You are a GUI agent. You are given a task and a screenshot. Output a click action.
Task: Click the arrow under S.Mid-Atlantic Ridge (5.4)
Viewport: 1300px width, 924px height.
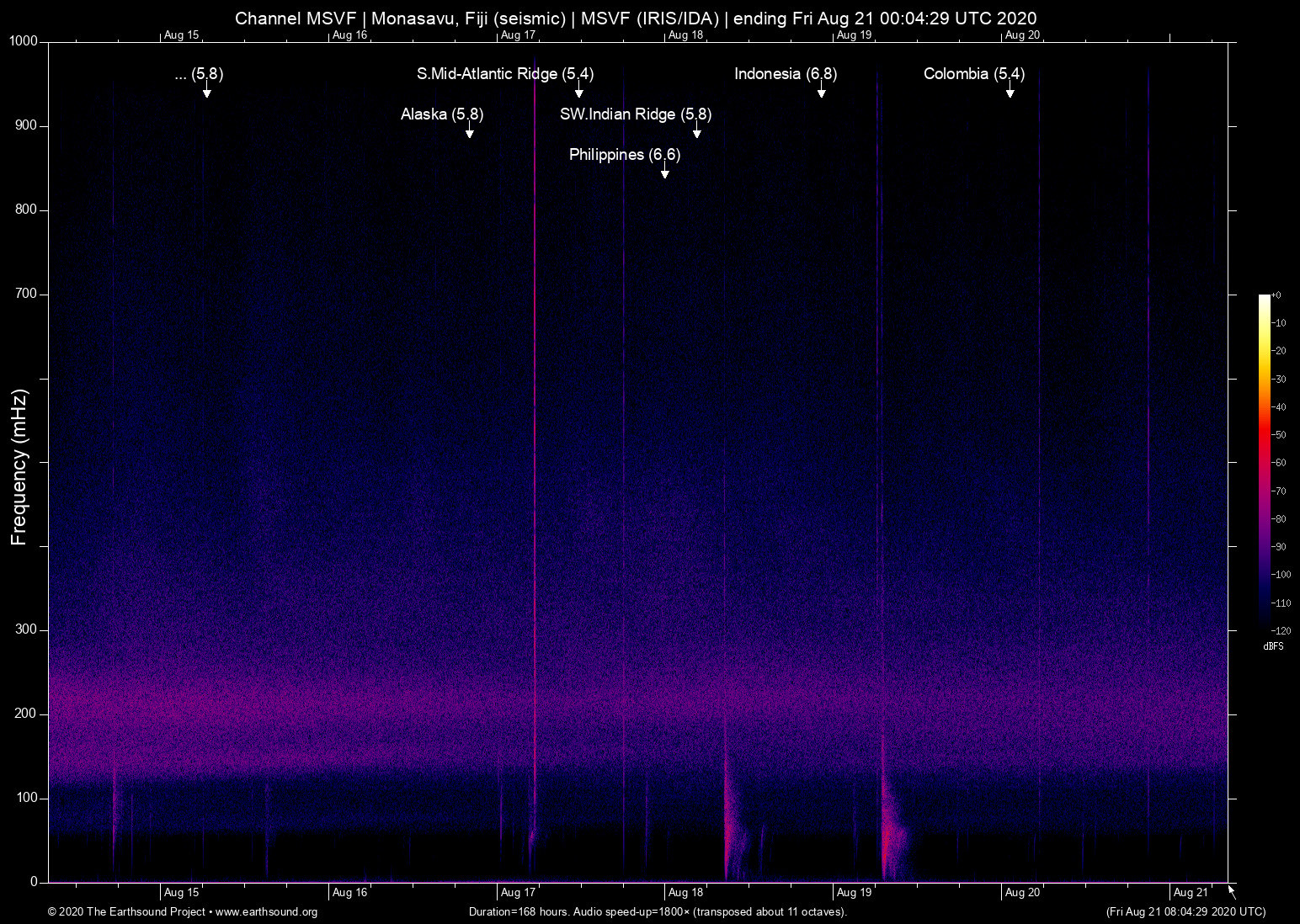(x=578, y=92)
